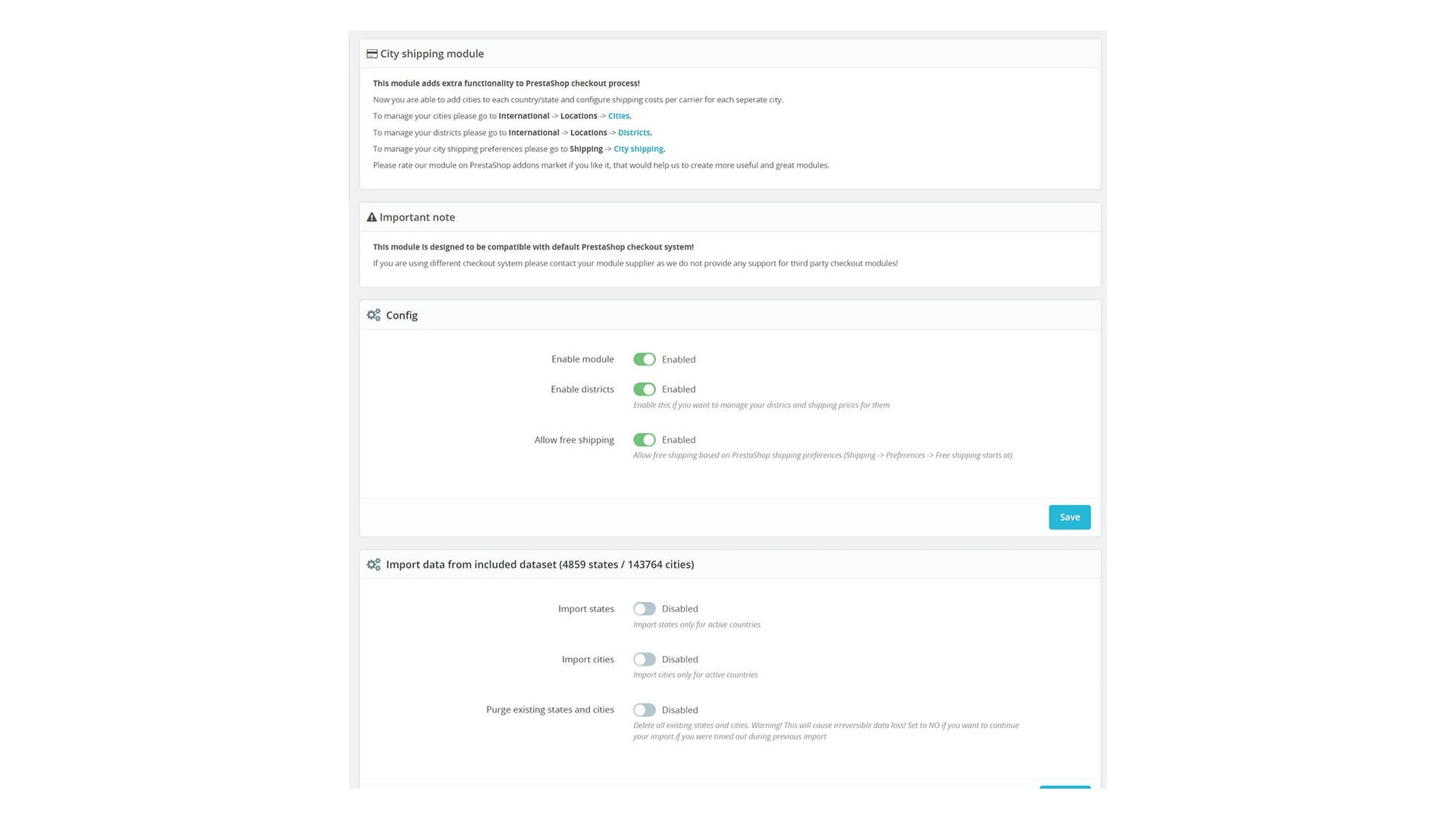The image size is (1456, 819).
Task: Open the Cities link
Action: point(618,116)
